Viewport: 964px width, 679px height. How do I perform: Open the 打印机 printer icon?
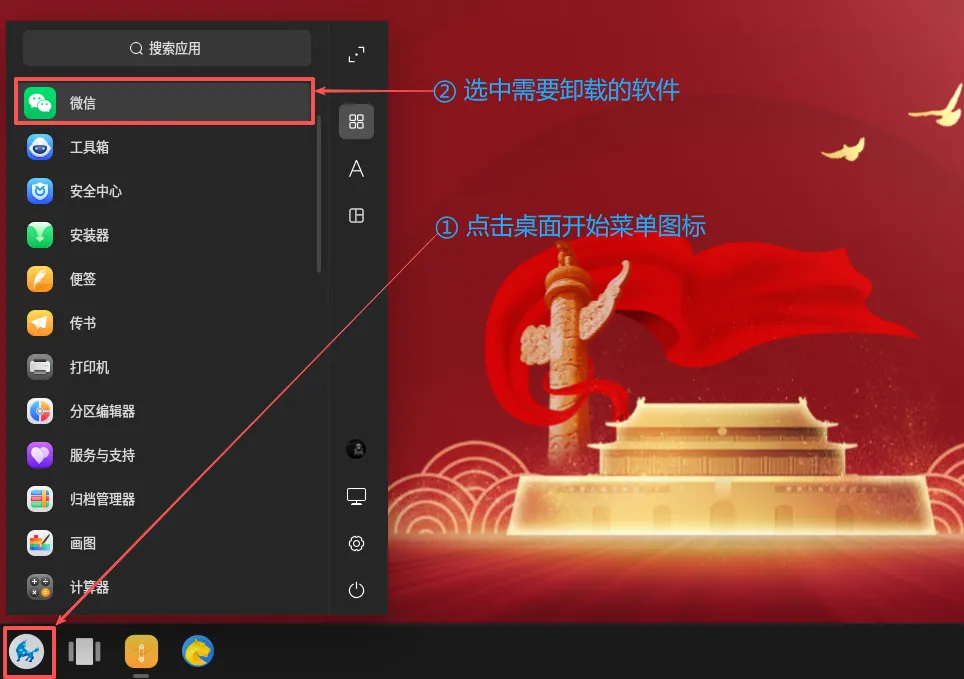(40, 367)
